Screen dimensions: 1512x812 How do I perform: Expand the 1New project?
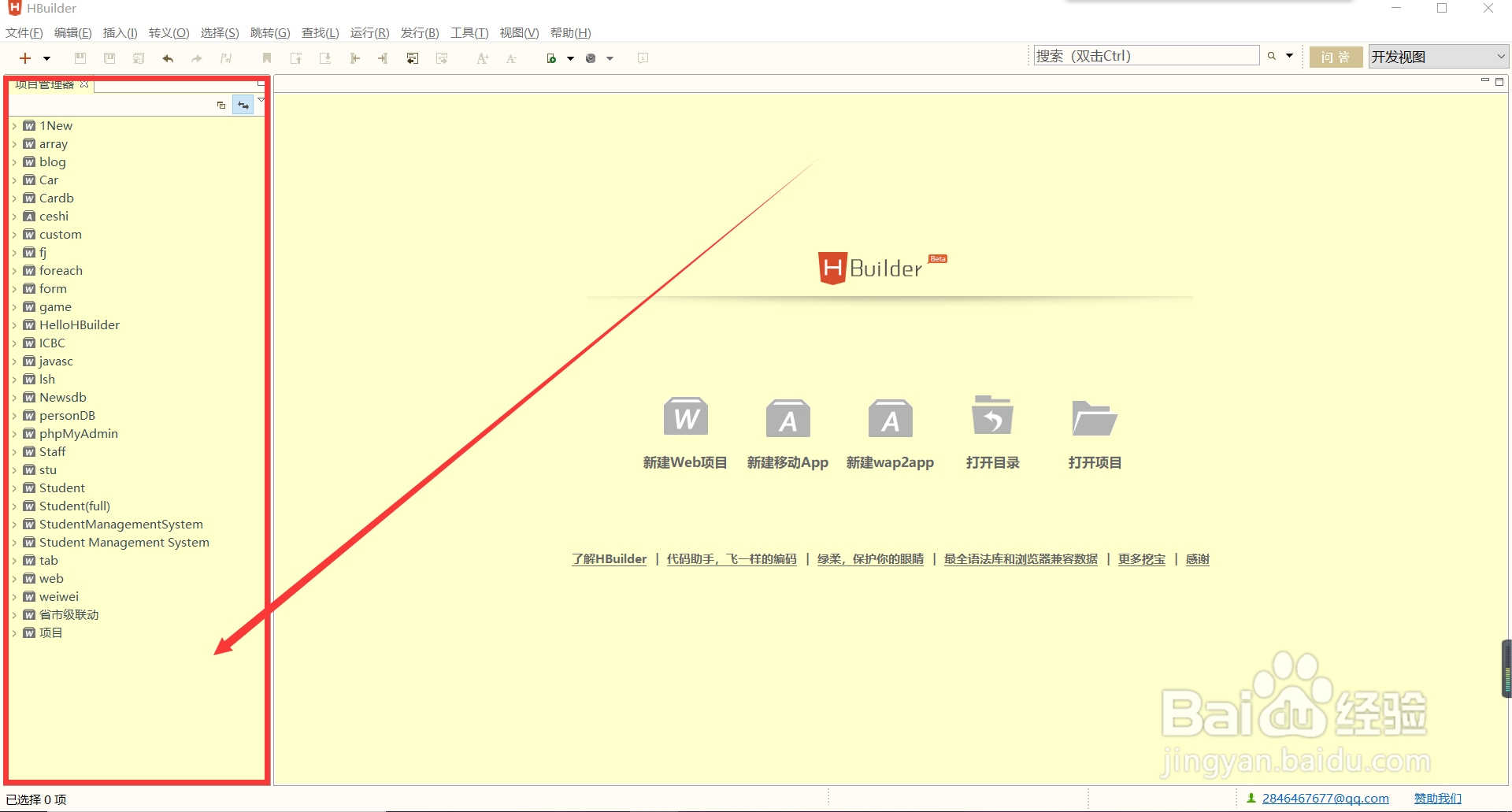14,126
